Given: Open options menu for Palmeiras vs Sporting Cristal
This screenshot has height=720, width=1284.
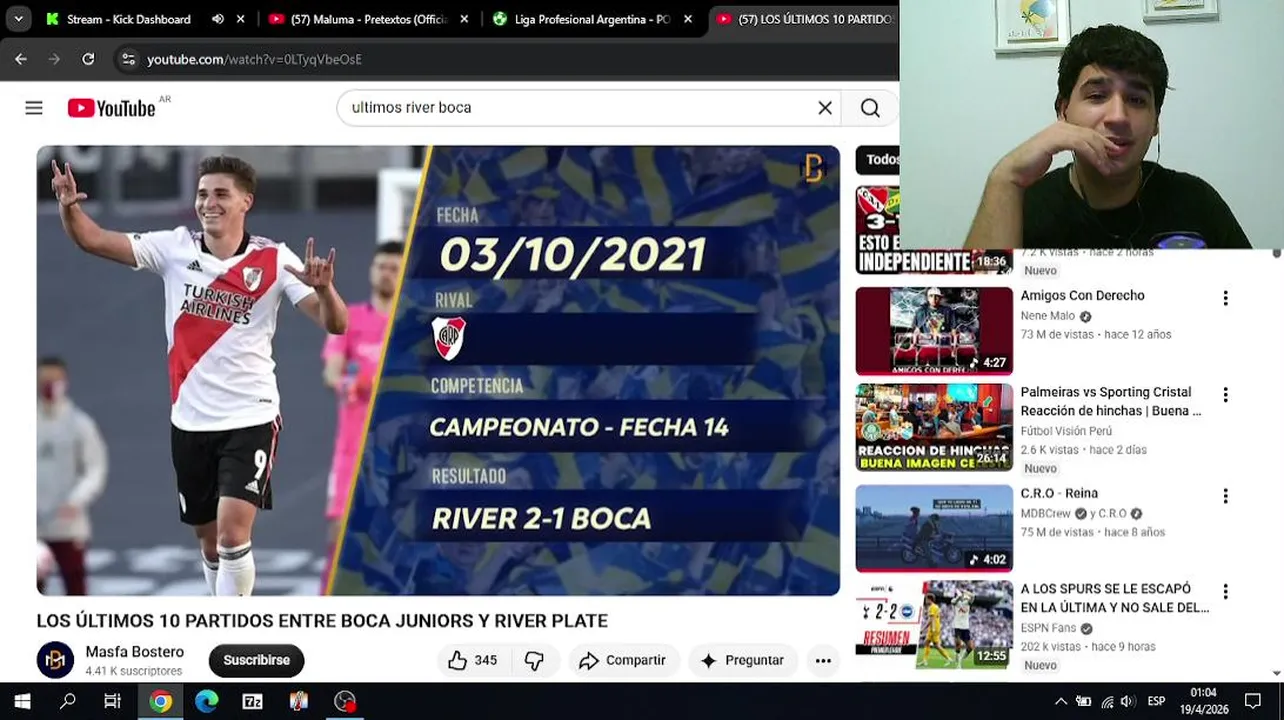Looking at the screenshot, I should pyautogui.click(x=1225, y=395).
